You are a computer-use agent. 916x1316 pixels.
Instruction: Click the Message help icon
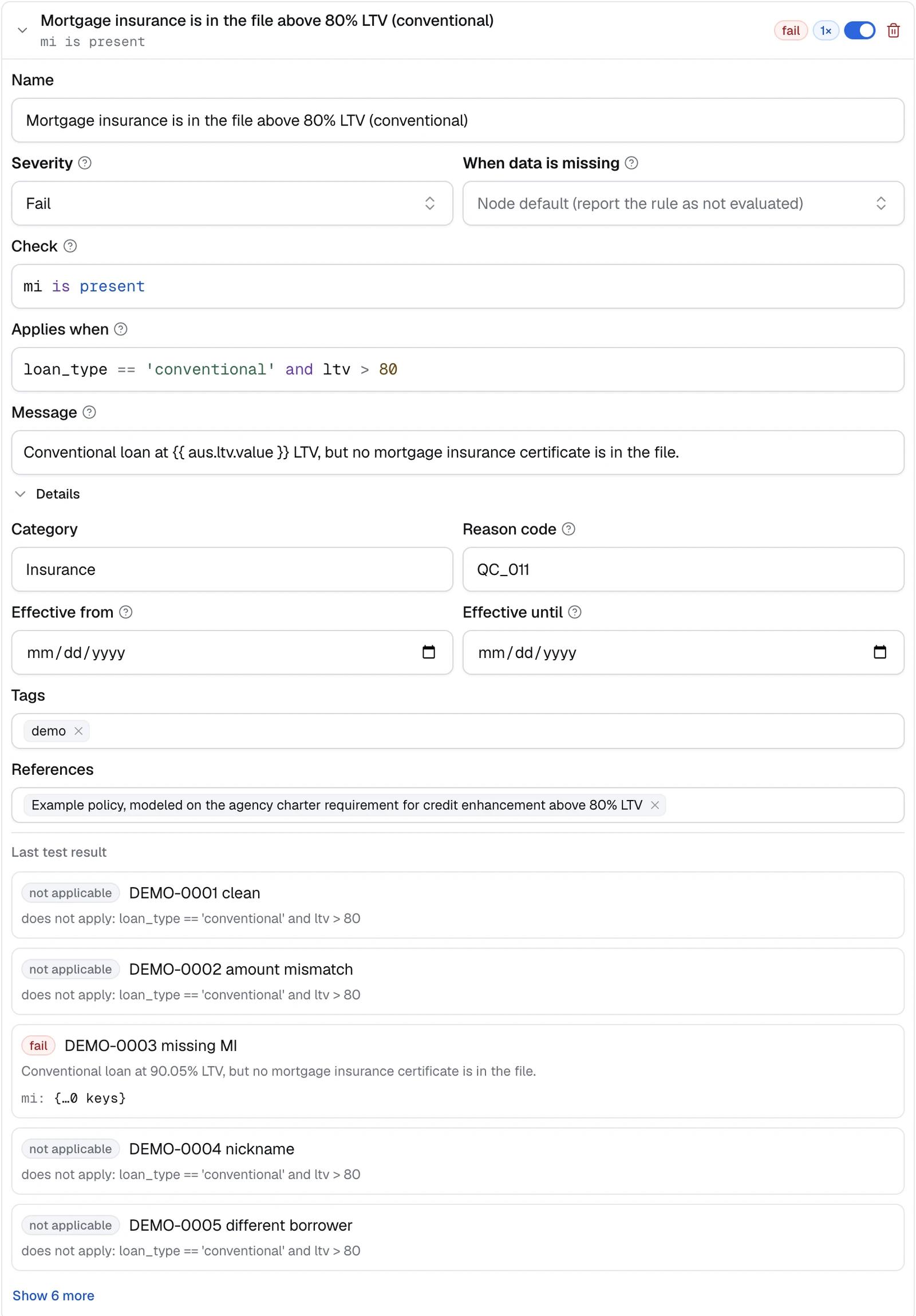click(x=89, y=413)
